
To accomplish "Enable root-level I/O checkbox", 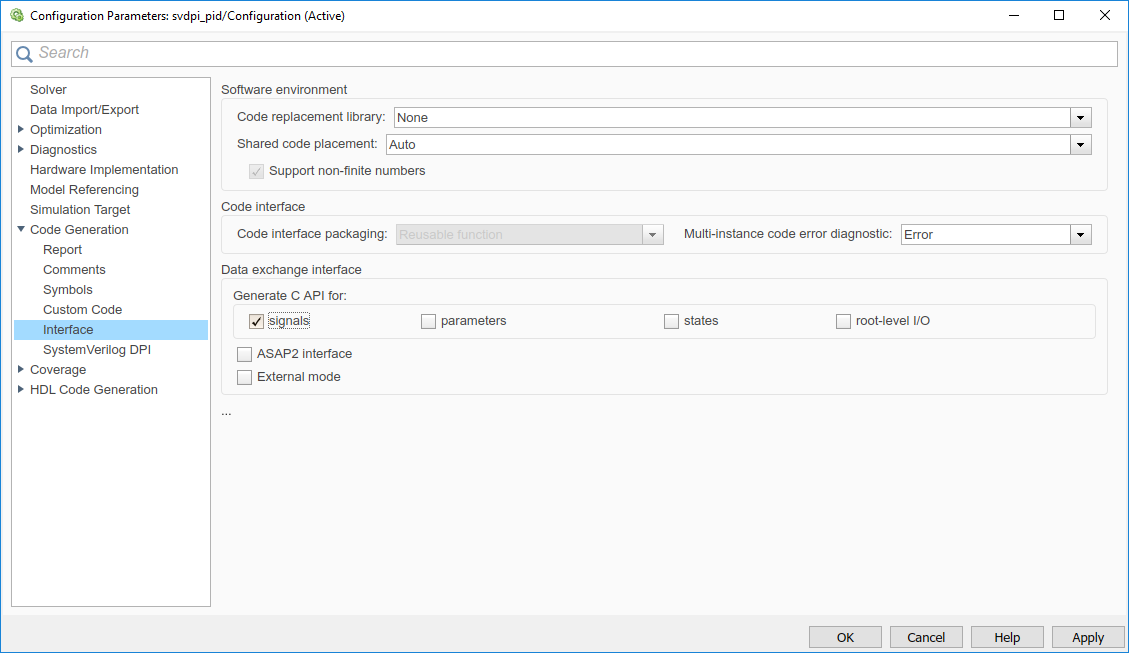I will pyautogui.click(x=844, y=322).
